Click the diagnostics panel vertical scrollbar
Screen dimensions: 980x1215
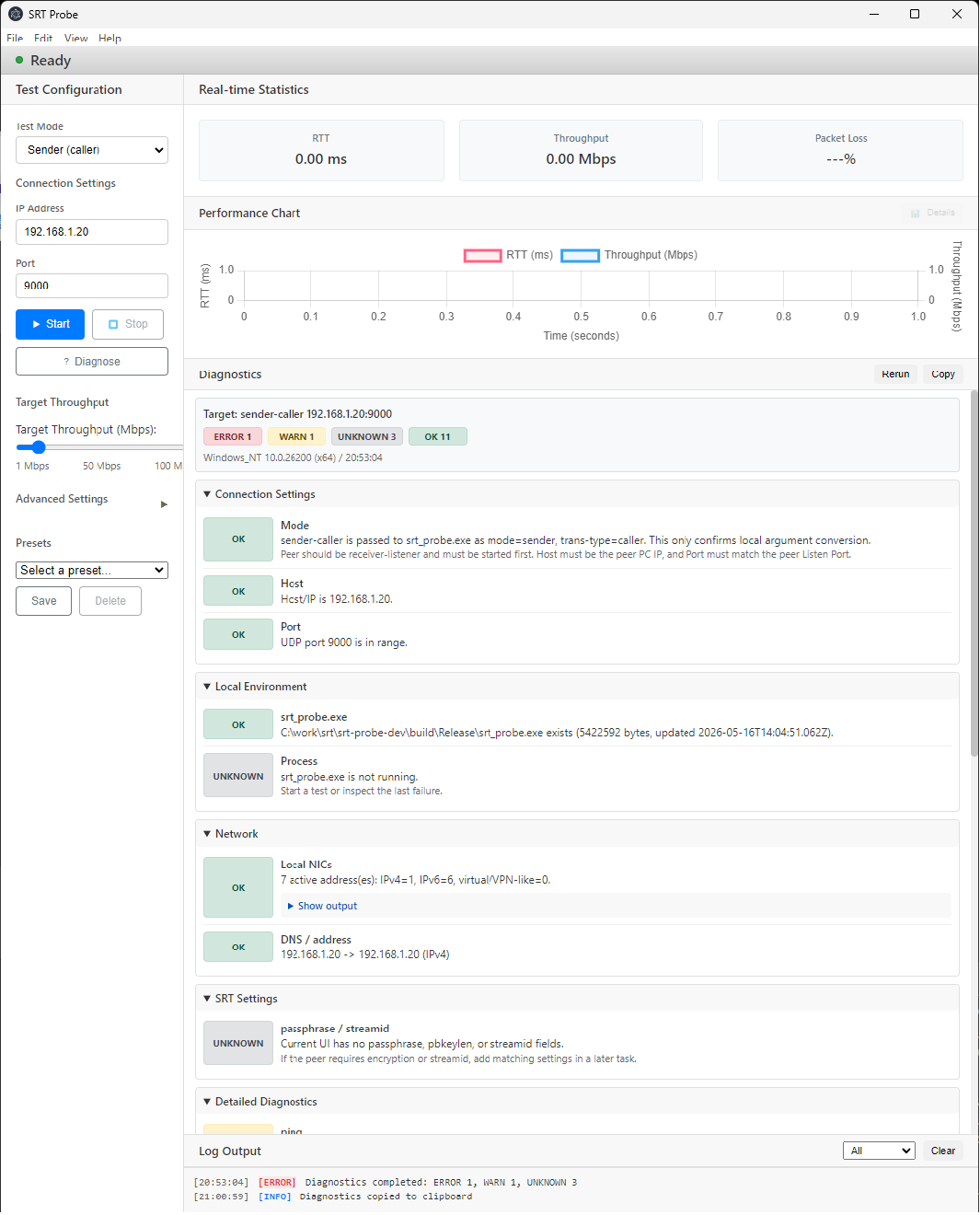(x=974, y=573)
